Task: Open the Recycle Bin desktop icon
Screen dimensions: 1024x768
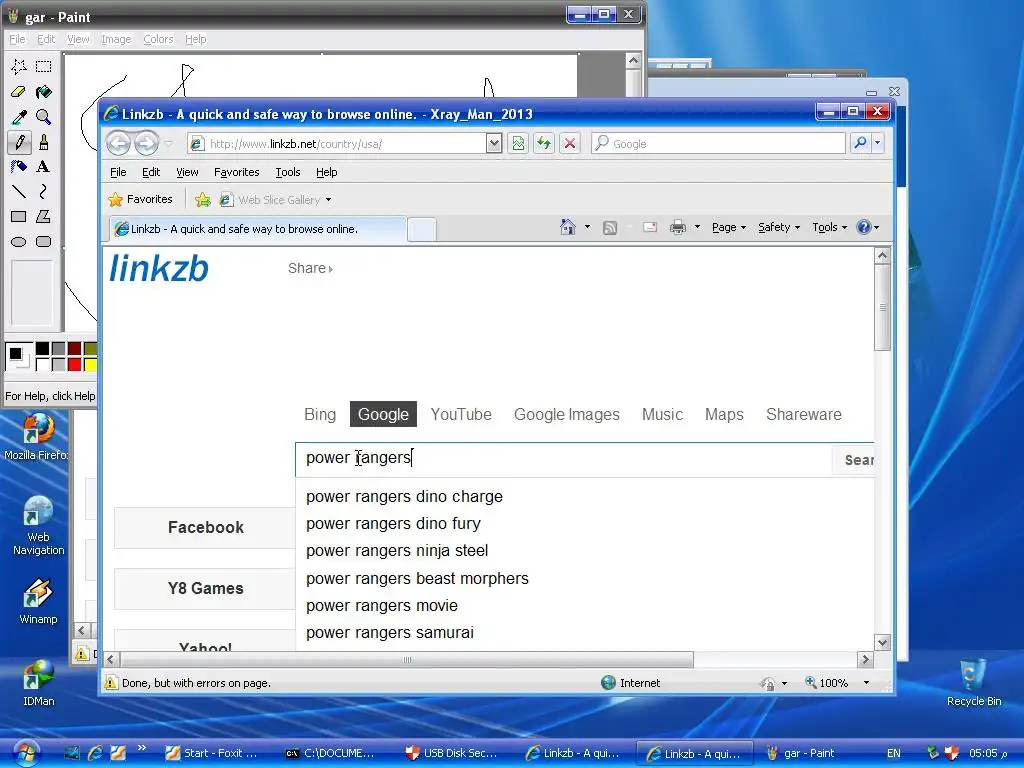Action: [x=974, y=682]
